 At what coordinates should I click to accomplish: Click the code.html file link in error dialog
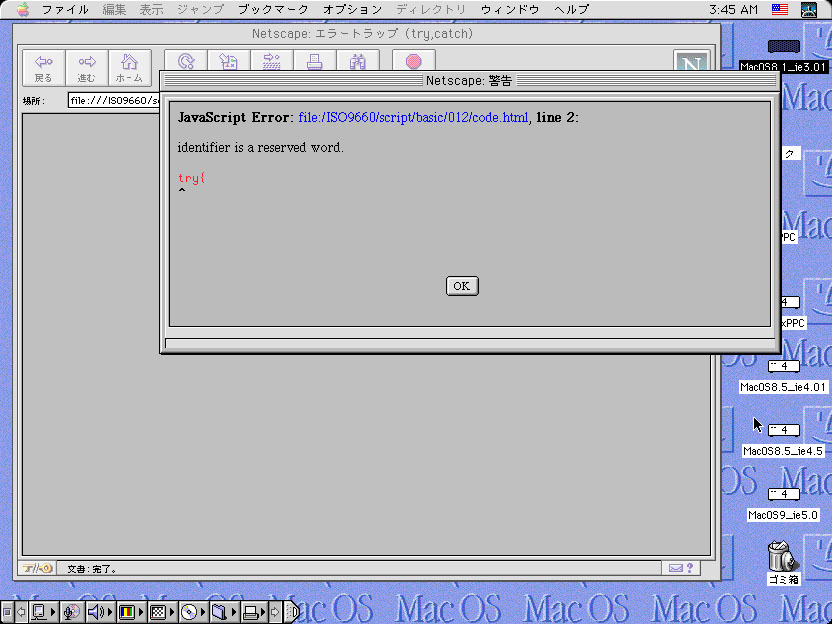(413, 117)
